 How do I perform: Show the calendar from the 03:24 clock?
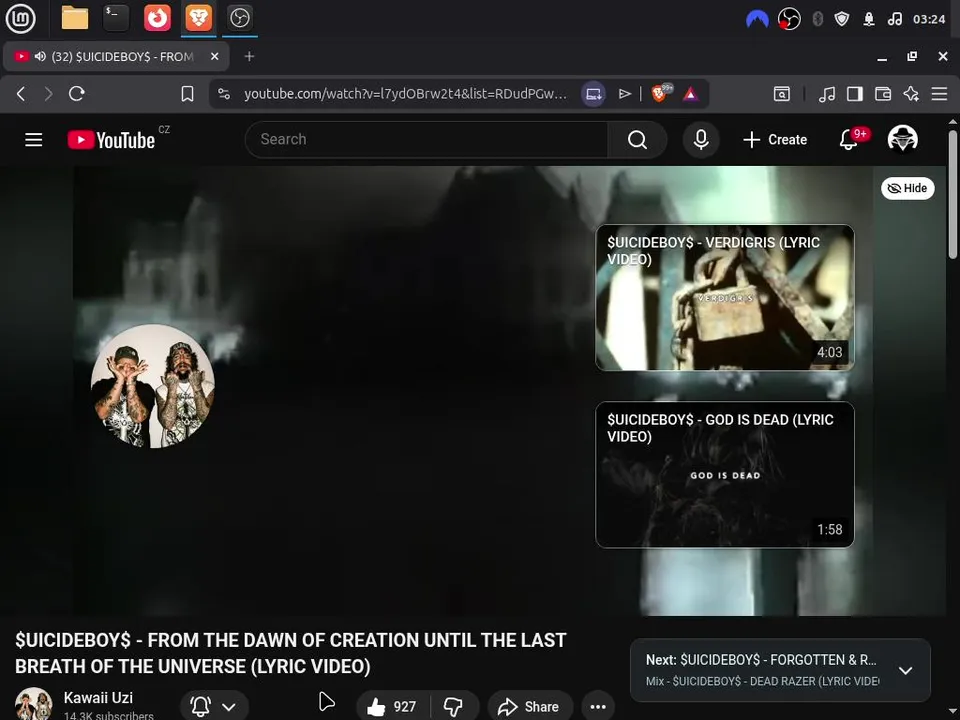click(x=929, y=19)
